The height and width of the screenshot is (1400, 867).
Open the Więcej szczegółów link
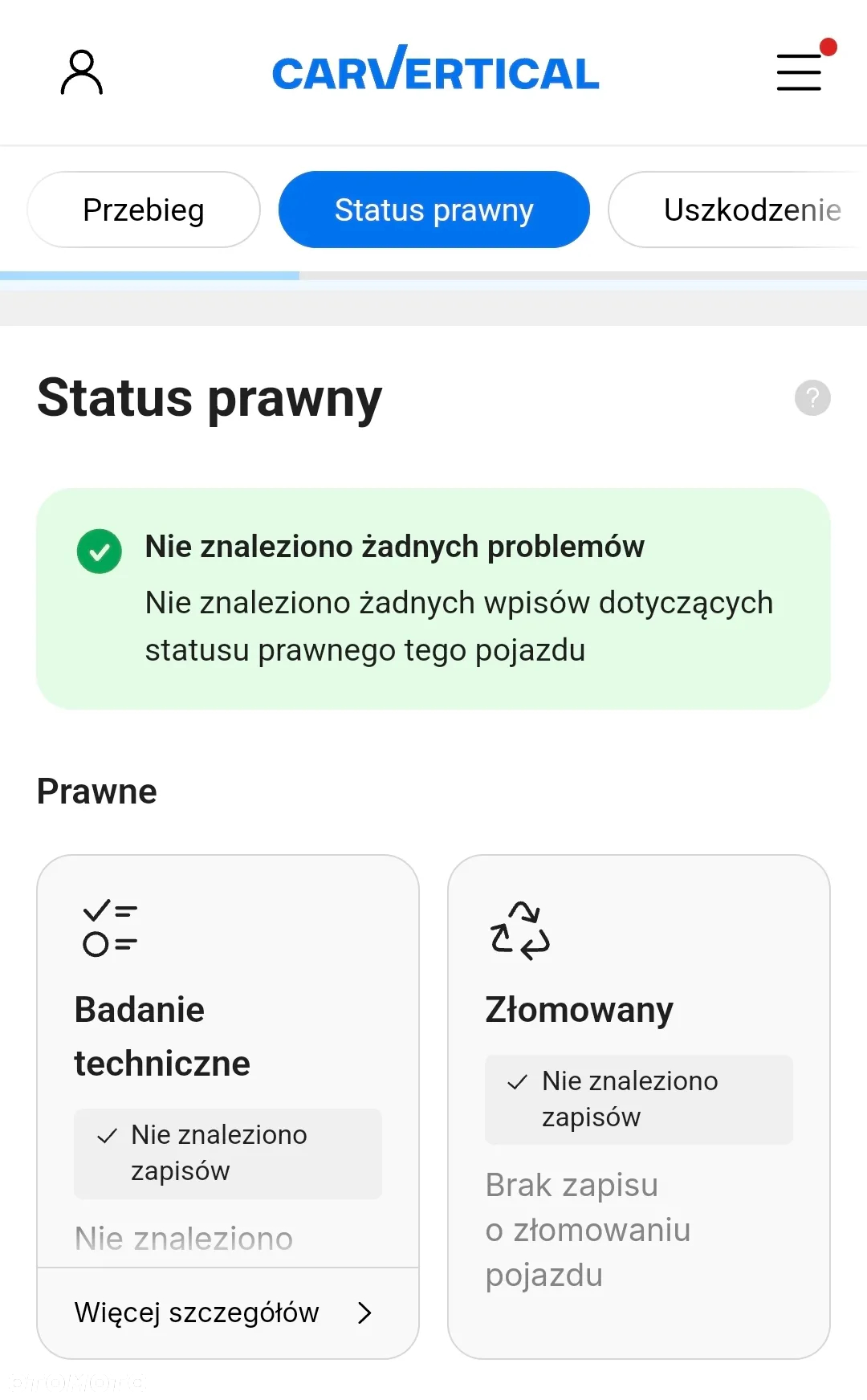coord(197,1312)
